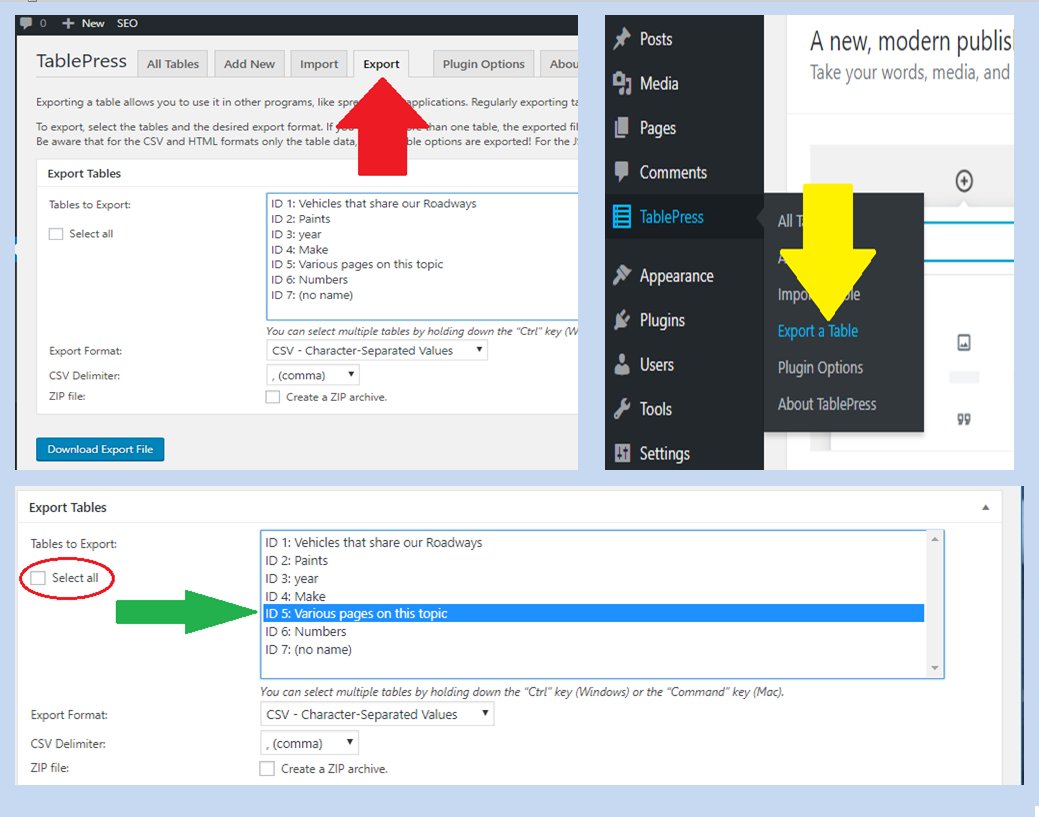Open Settings menu label in sidebar
The height and width of the screenshot is (817, 1039).
point(665,453)
